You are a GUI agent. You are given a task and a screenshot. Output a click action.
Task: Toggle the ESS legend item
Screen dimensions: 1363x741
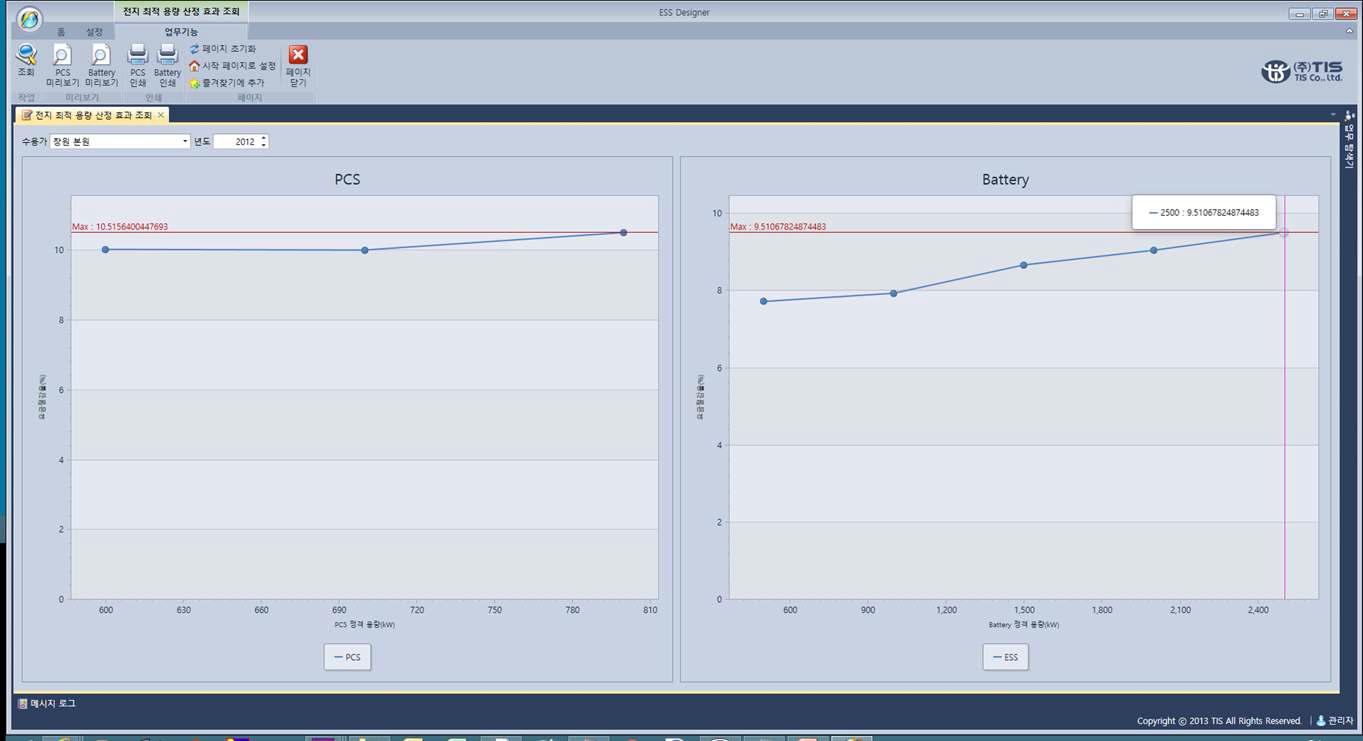(1005, 657)
